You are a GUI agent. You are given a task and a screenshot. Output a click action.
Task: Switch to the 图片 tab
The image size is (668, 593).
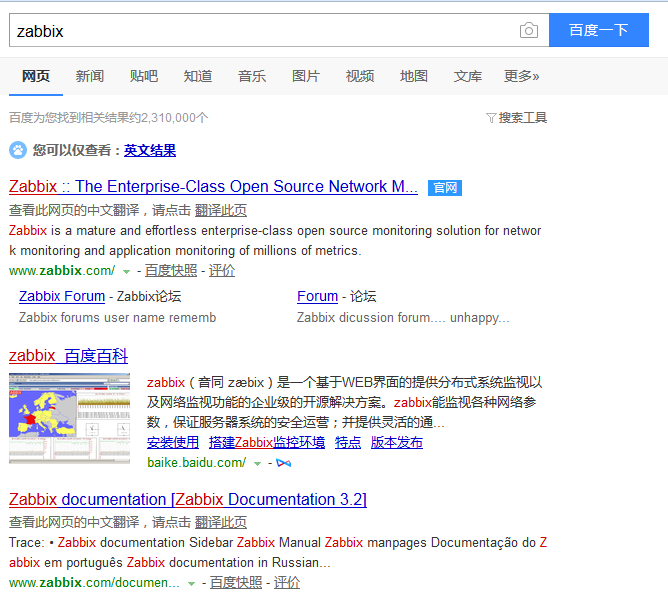(x=306, y=76)
